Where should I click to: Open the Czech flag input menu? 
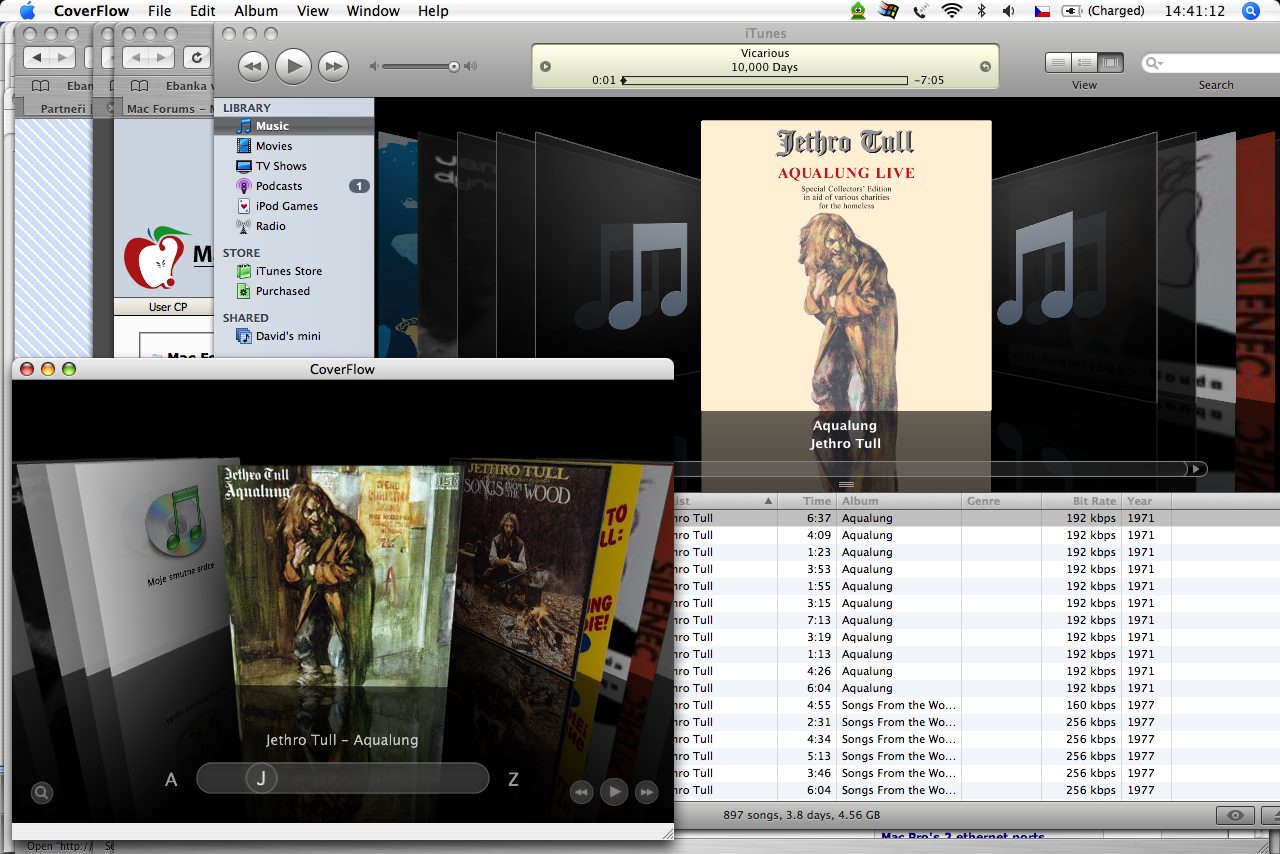[1041, 11]
